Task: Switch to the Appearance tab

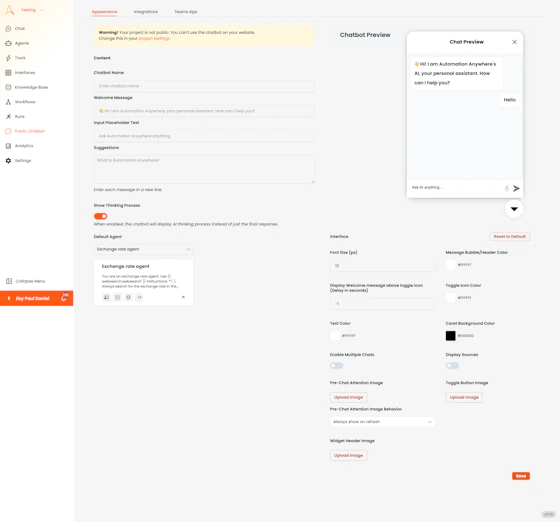Action: 104,12
